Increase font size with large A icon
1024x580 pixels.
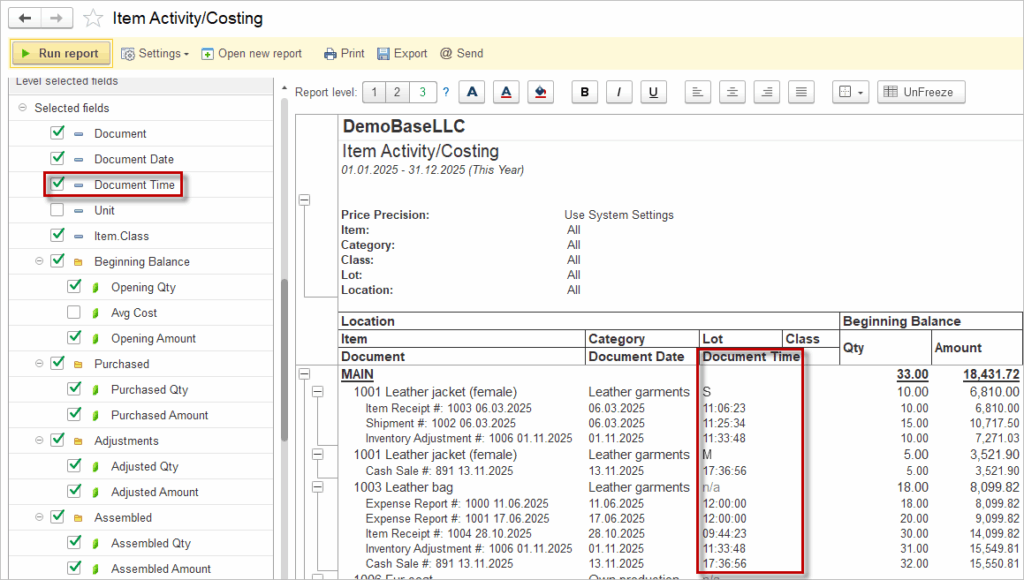472,92
